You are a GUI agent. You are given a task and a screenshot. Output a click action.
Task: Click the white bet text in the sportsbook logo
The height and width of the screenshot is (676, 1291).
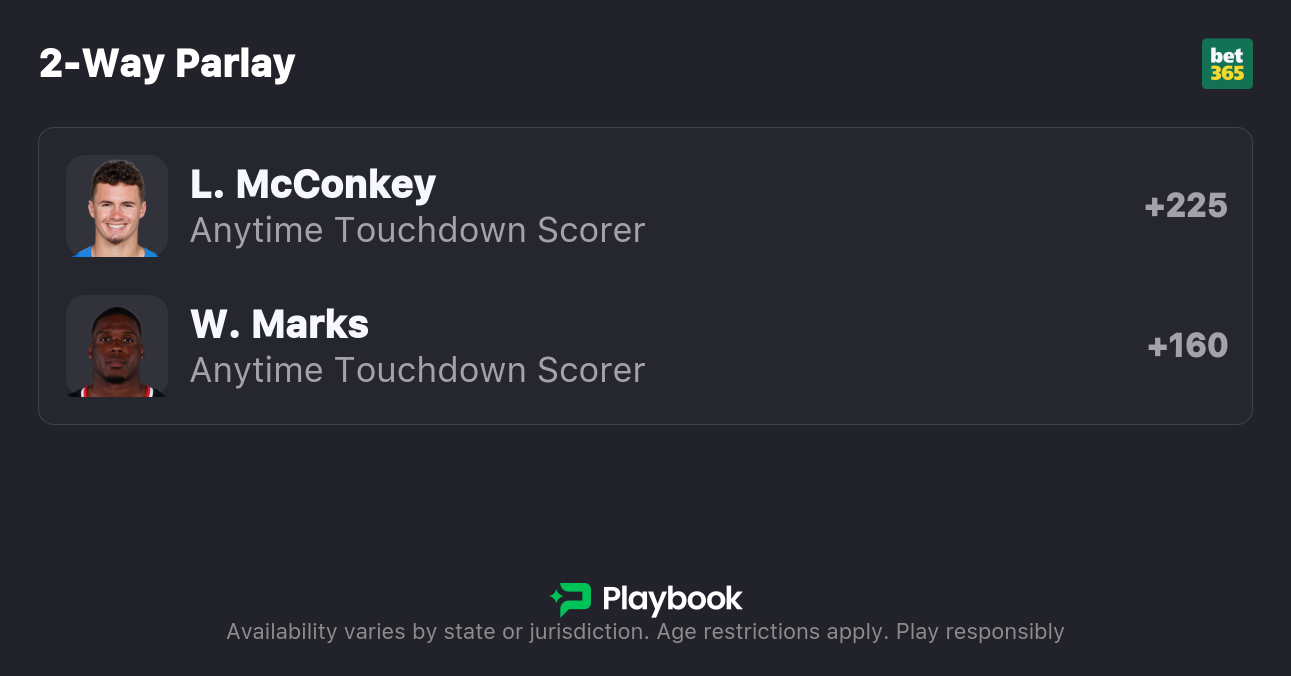tap(1227, 55)
